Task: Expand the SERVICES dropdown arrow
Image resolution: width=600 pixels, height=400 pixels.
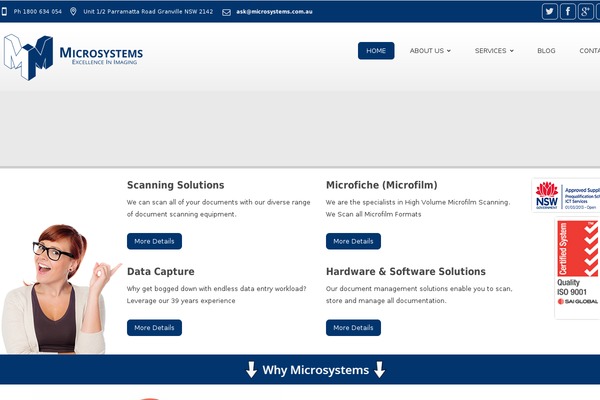Action: (512, 51)
